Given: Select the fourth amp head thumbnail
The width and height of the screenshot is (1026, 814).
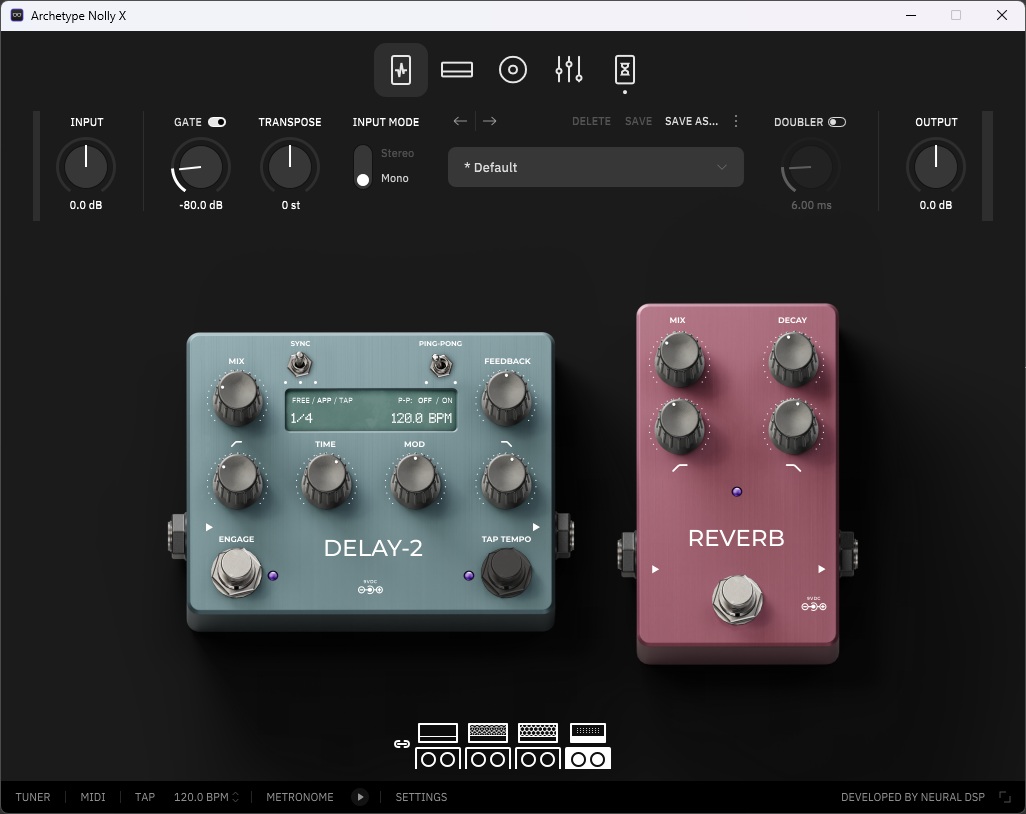Looking at the screenshot, I should pyautogui.click(x=588, y=732).
